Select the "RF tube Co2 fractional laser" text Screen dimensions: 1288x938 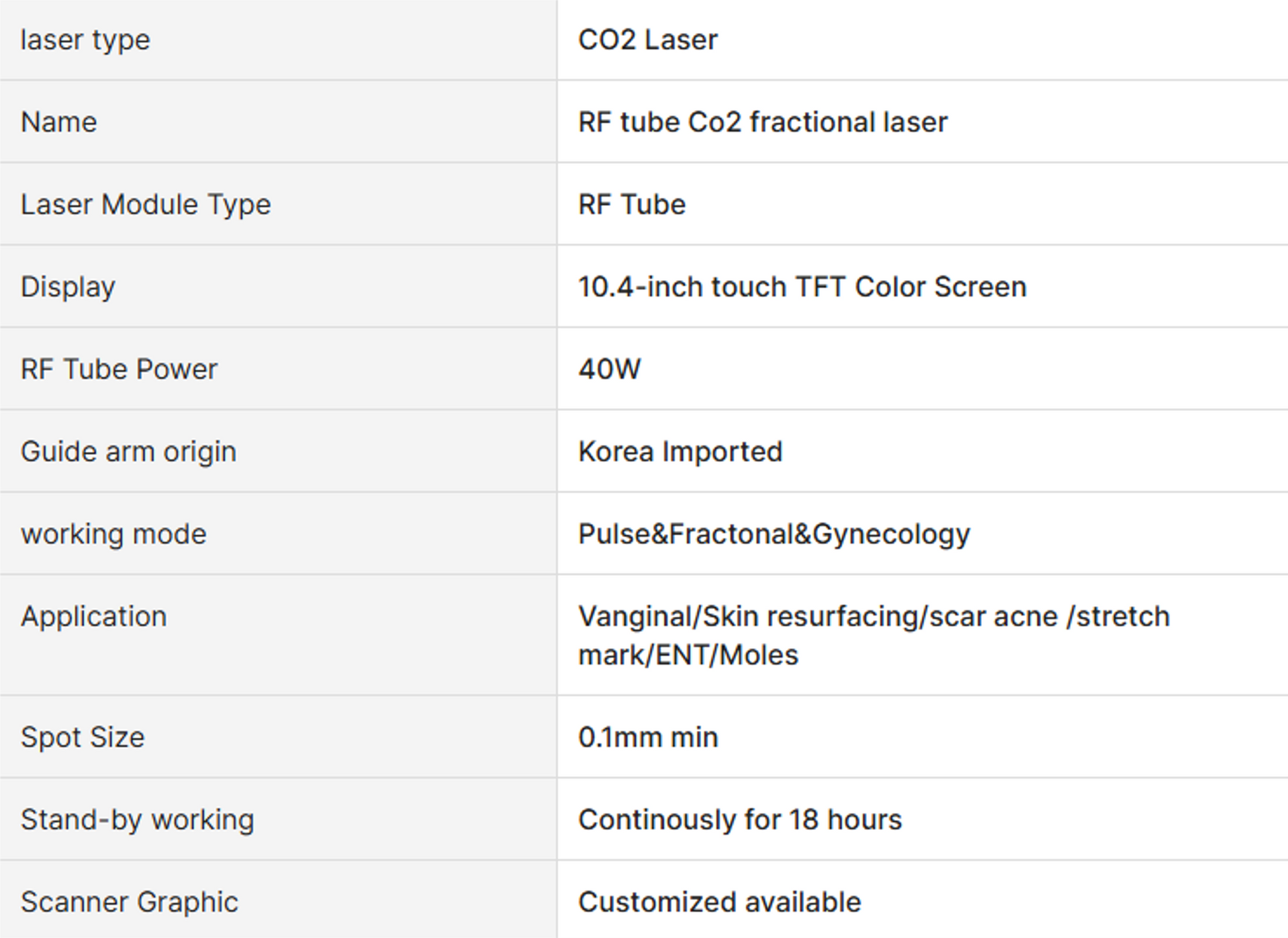click(762, 122)
